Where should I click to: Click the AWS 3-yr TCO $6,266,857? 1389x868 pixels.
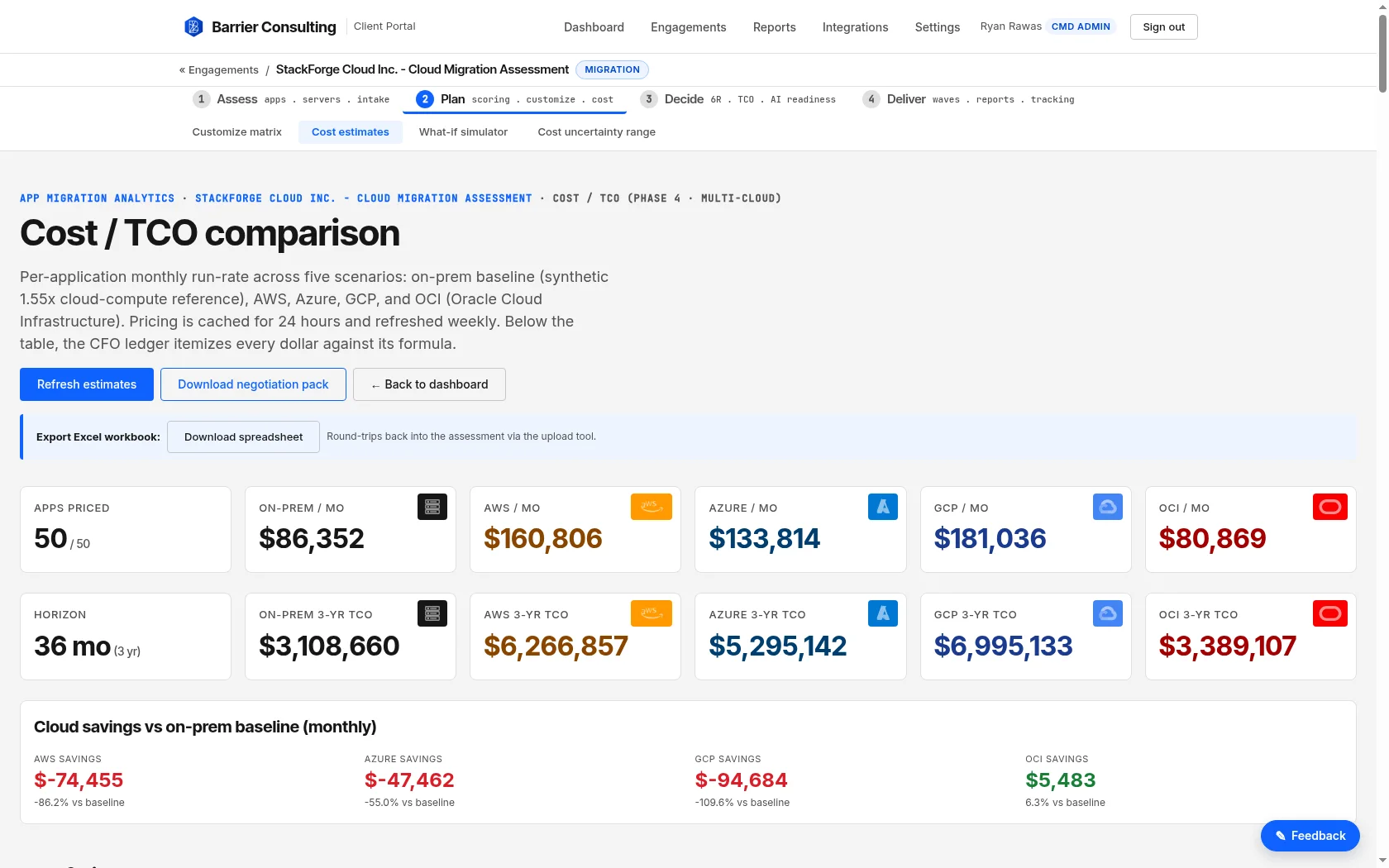tap(556, 646)
